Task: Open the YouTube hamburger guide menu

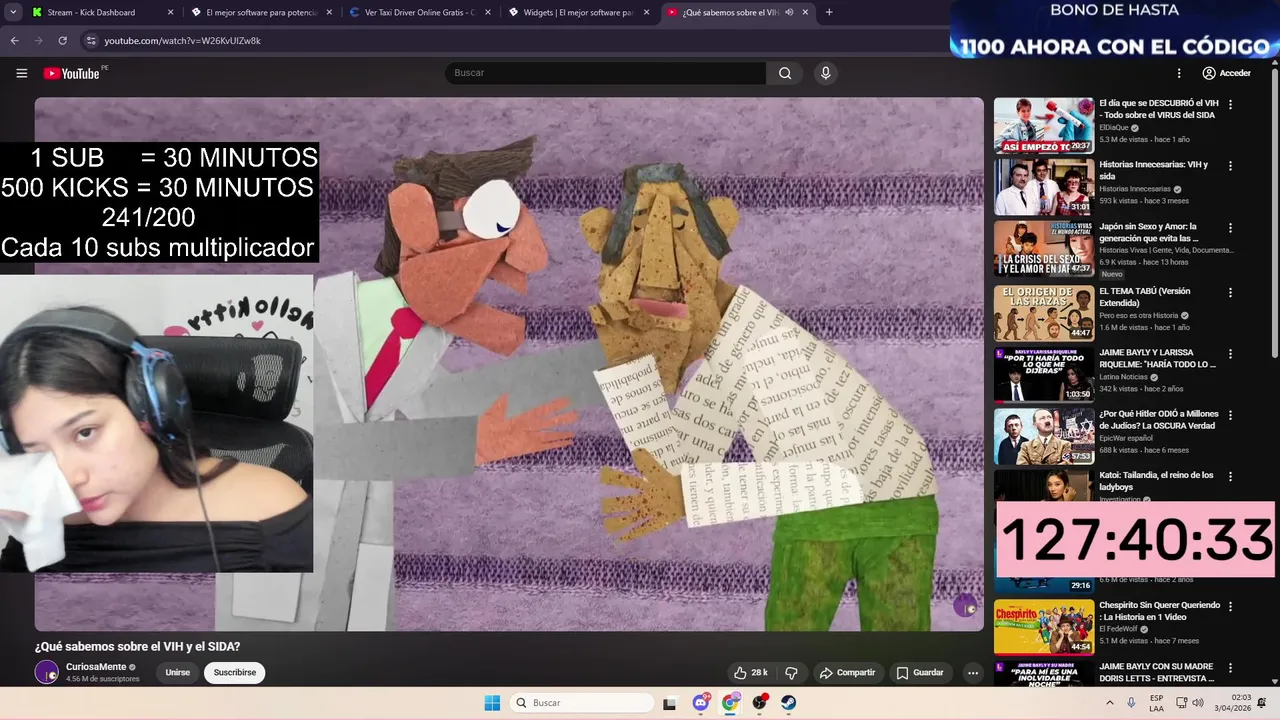Action: (x=21, y=73)
